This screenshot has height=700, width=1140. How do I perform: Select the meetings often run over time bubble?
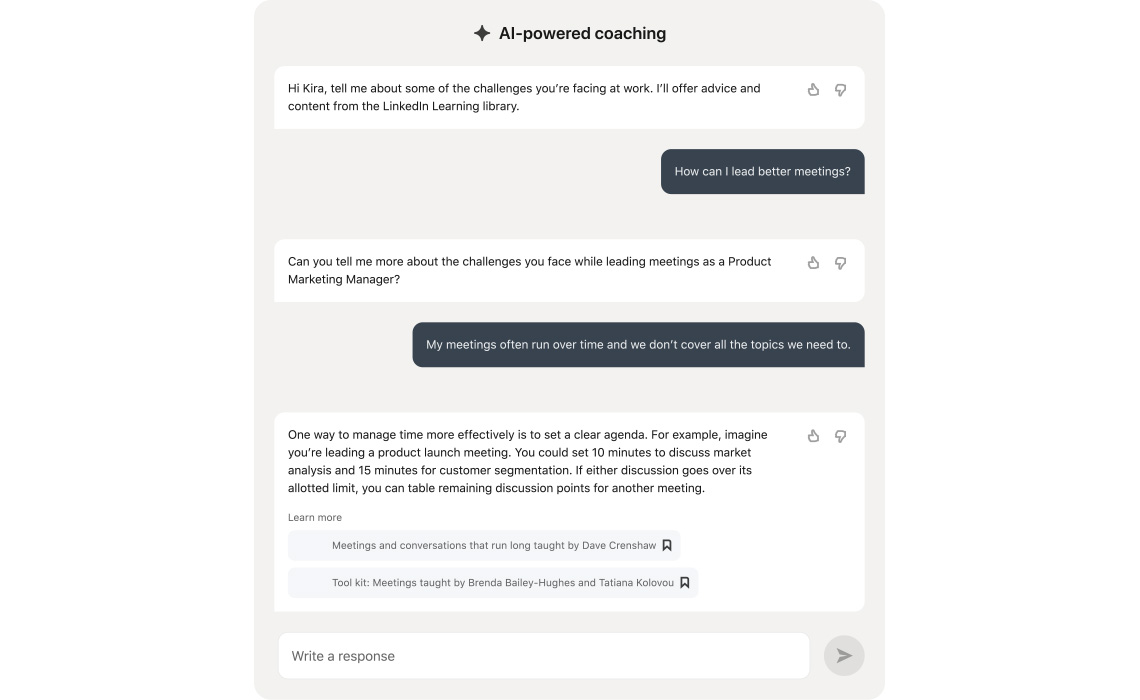point(638,345)
